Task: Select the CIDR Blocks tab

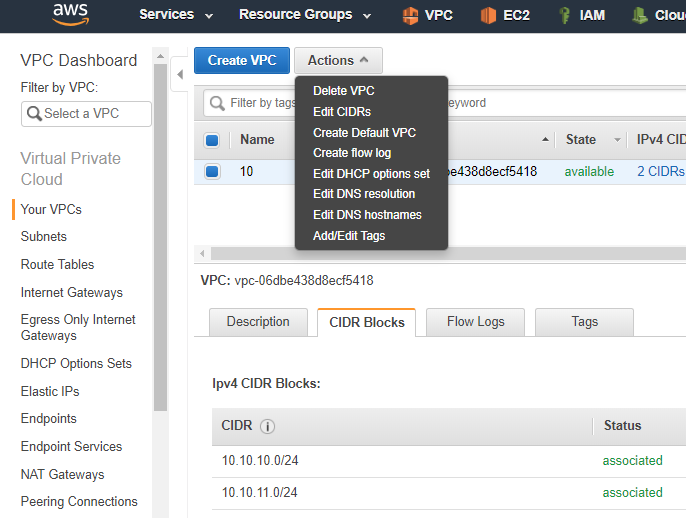Action: pyautogui.click(x=367, y=322)
